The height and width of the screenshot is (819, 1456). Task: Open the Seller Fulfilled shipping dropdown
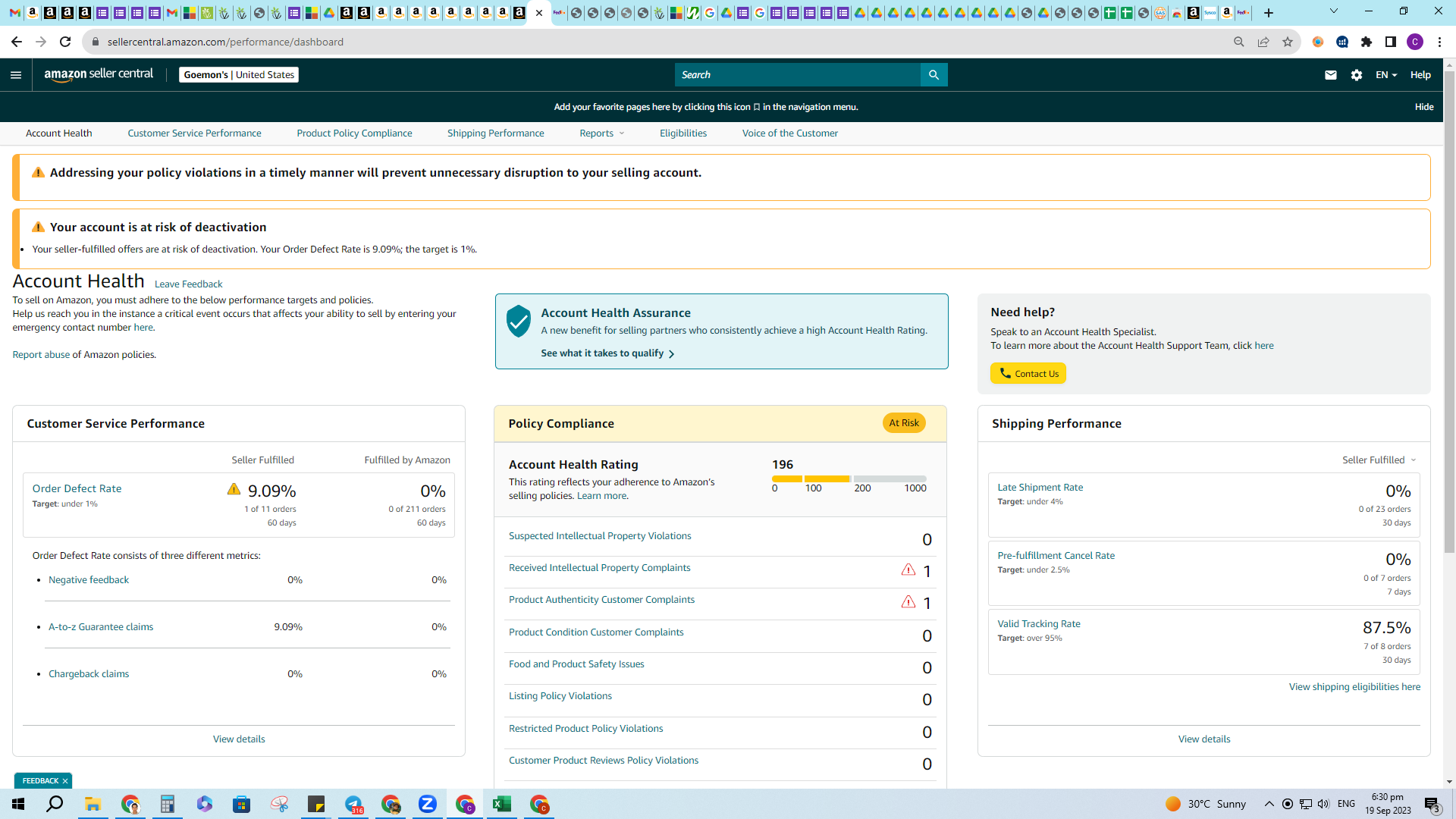[1379, 460]
